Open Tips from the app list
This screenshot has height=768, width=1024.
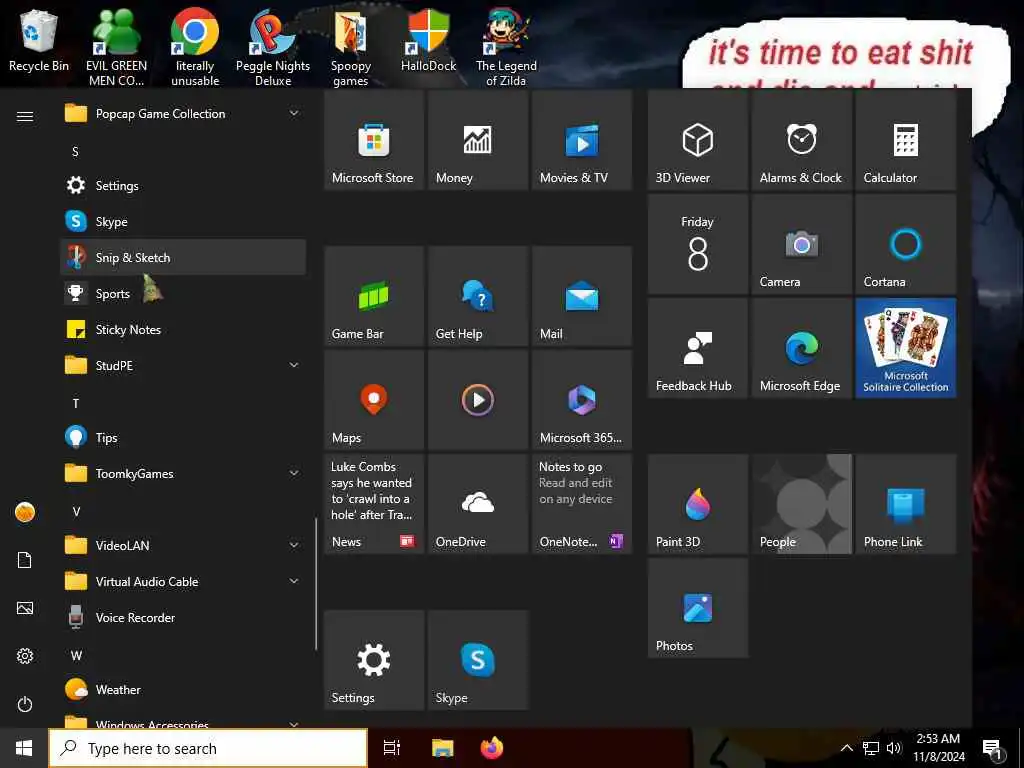(183, 438)
